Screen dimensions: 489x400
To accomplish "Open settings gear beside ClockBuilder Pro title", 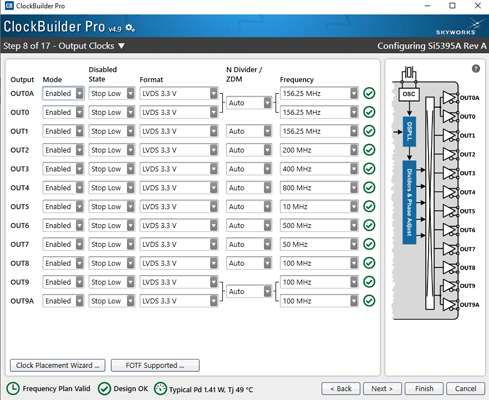I will pyautogui.click(x=130, y=28).
